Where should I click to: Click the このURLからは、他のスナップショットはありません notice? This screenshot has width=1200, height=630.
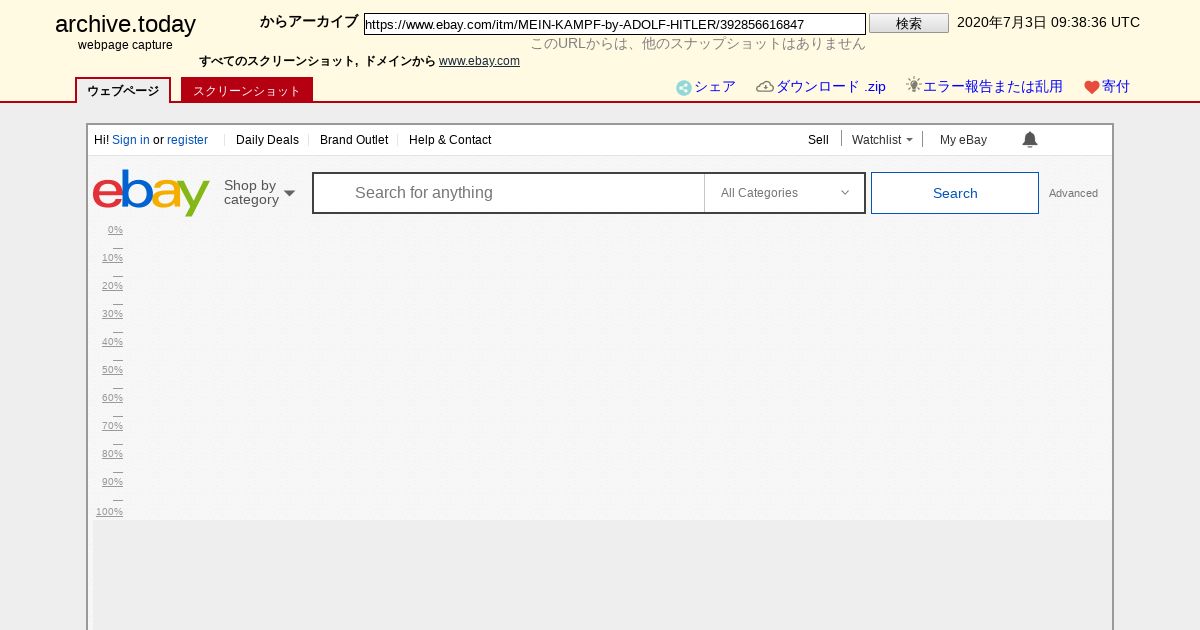[698, 44]
